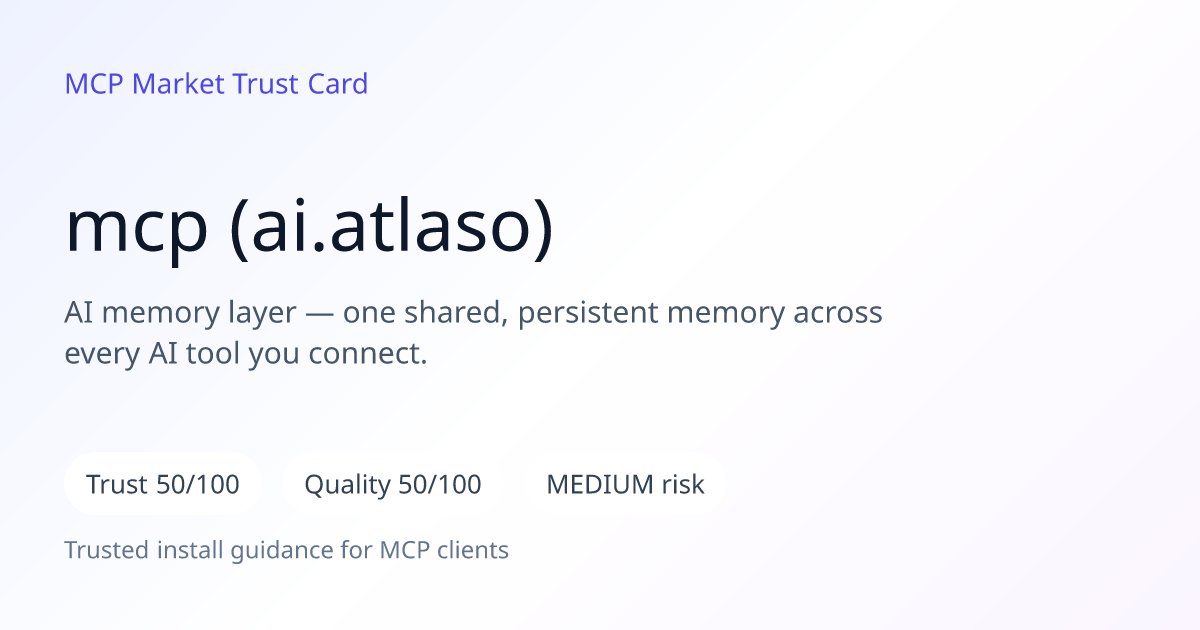Viewport: 1200px width, 630px height.
Task: Click 'MCP clients' in the footer
Action: point(444,550)
